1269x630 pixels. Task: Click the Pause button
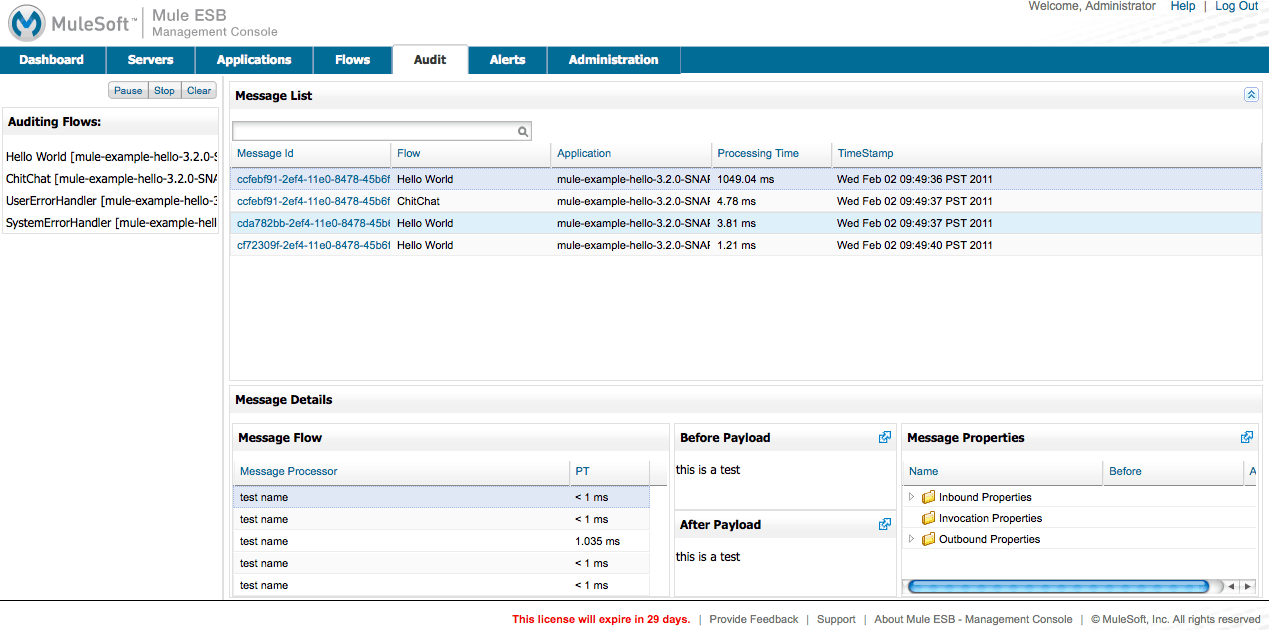pos(127,90)
